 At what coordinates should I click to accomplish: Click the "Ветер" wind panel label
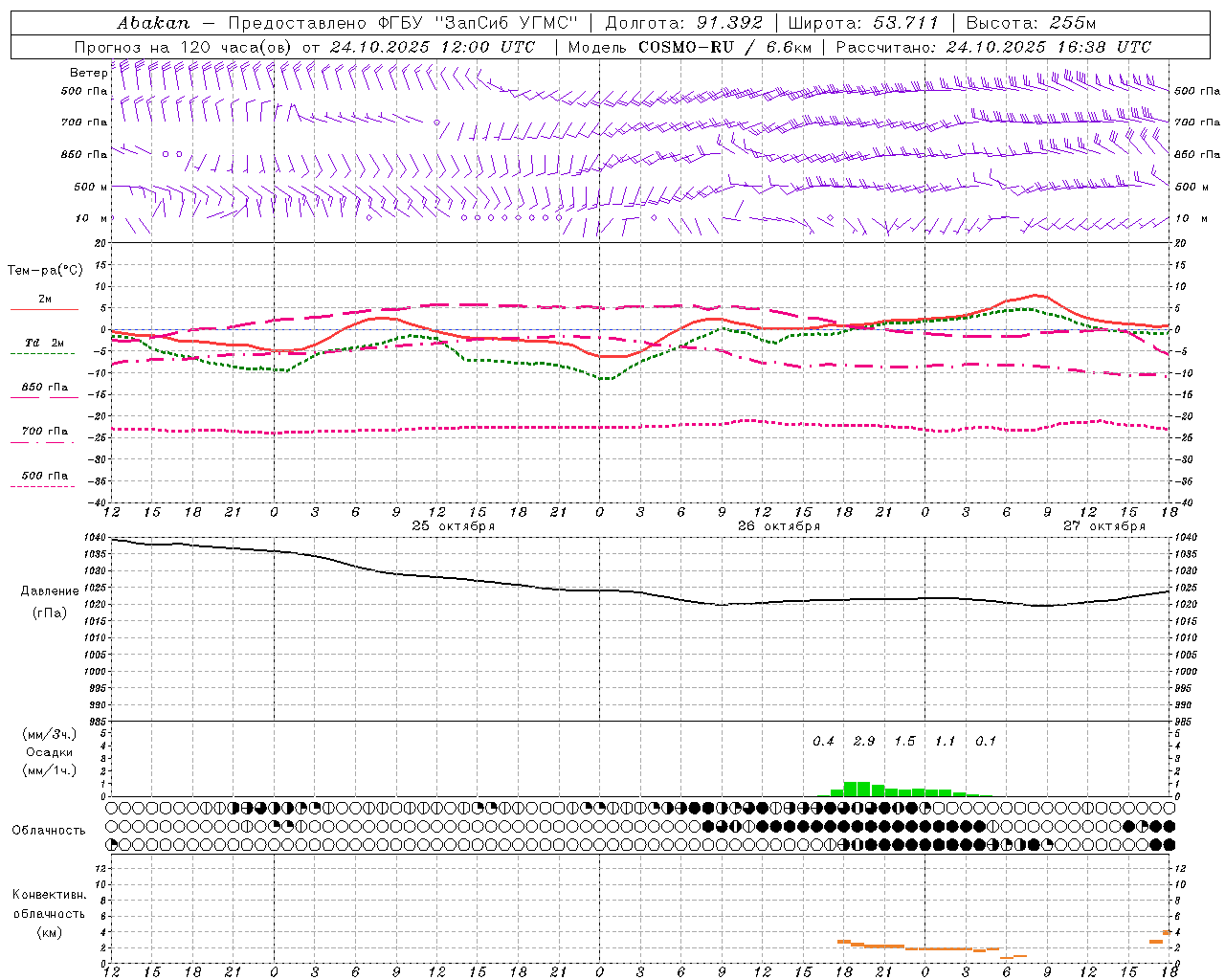88,73
